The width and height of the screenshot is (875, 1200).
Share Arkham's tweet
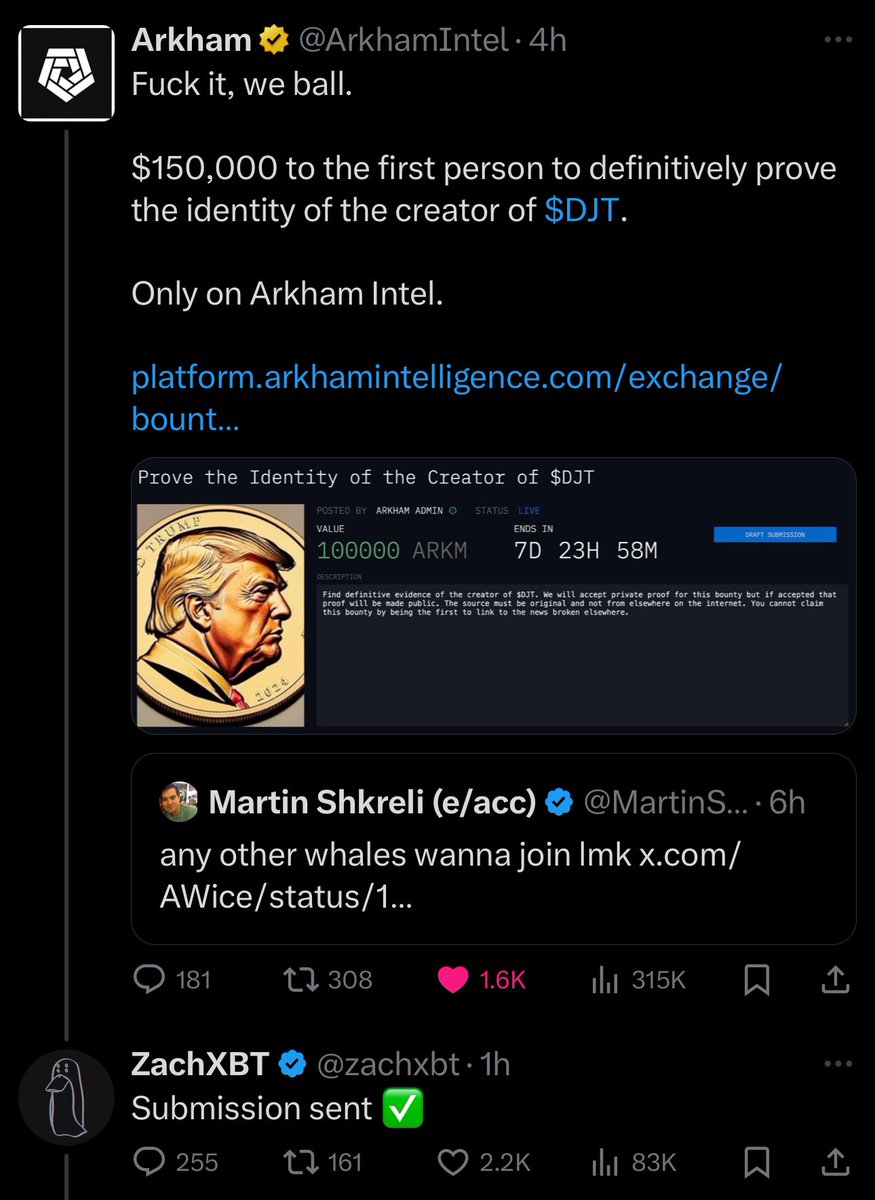(835, 979)
